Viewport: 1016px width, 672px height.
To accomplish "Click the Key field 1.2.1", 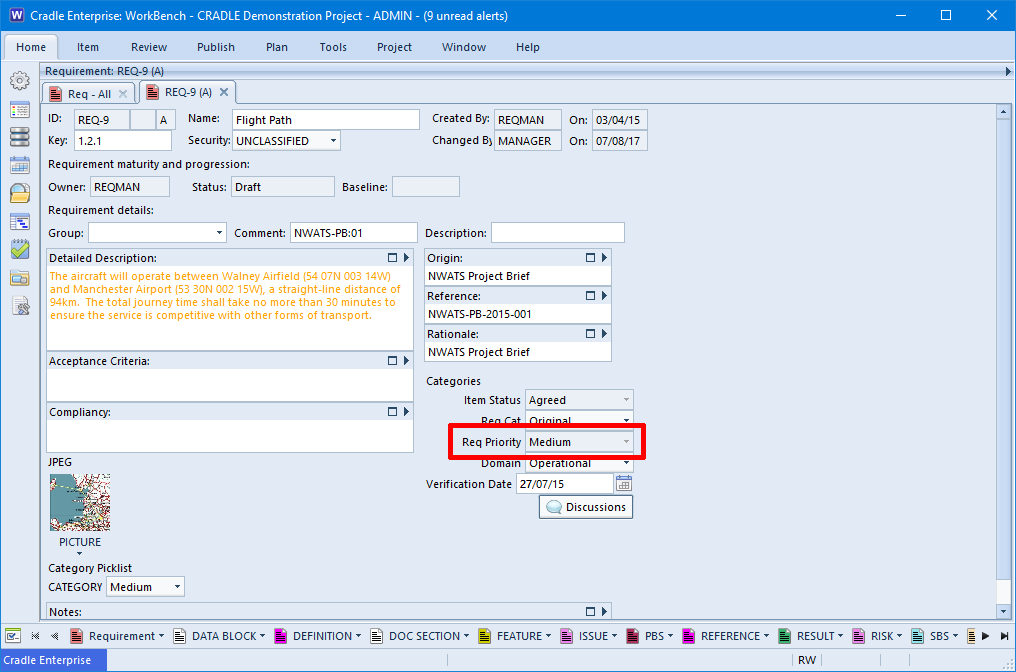I will (x=123, y=141).
